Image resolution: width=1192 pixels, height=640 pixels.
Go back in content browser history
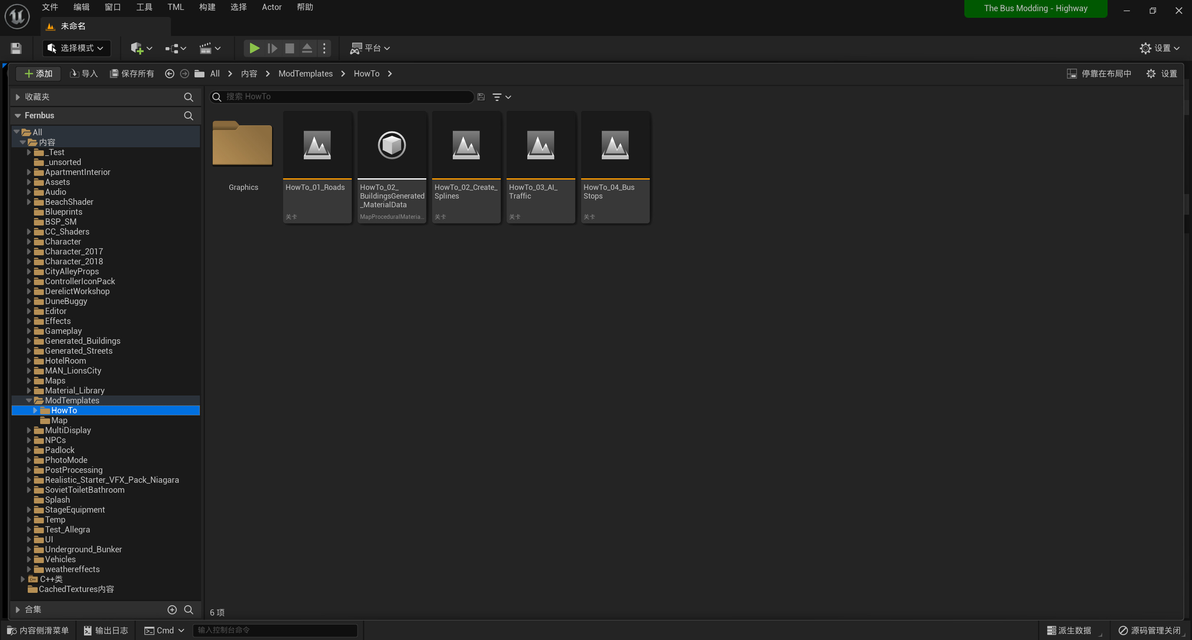click(170, 74)
